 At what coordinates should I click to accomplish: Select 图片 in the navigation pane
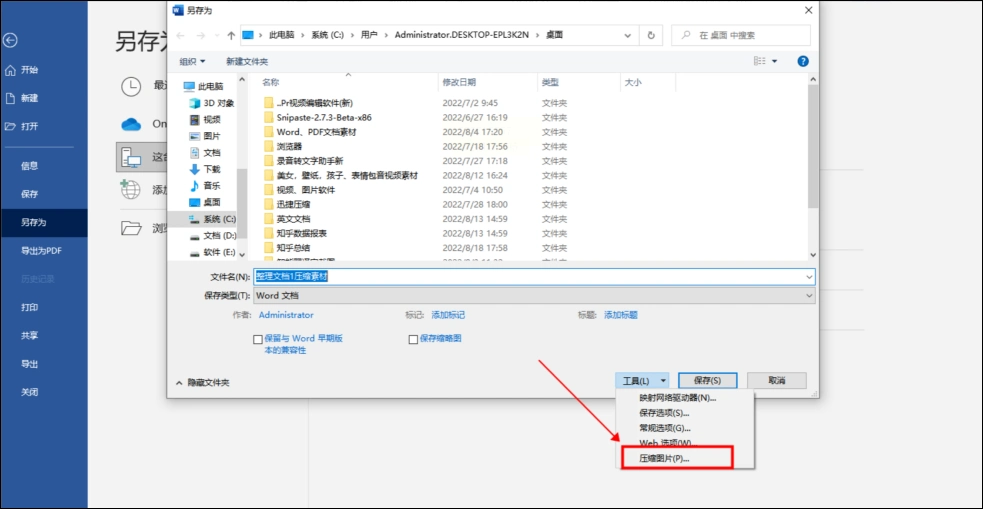point(205,136)
